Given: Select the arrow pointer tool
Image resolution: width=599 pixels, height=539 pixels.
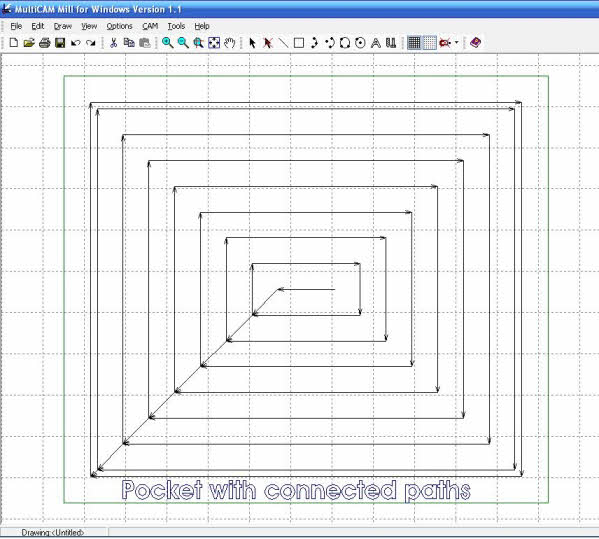Looking at the screenshot, I should 252,43.
